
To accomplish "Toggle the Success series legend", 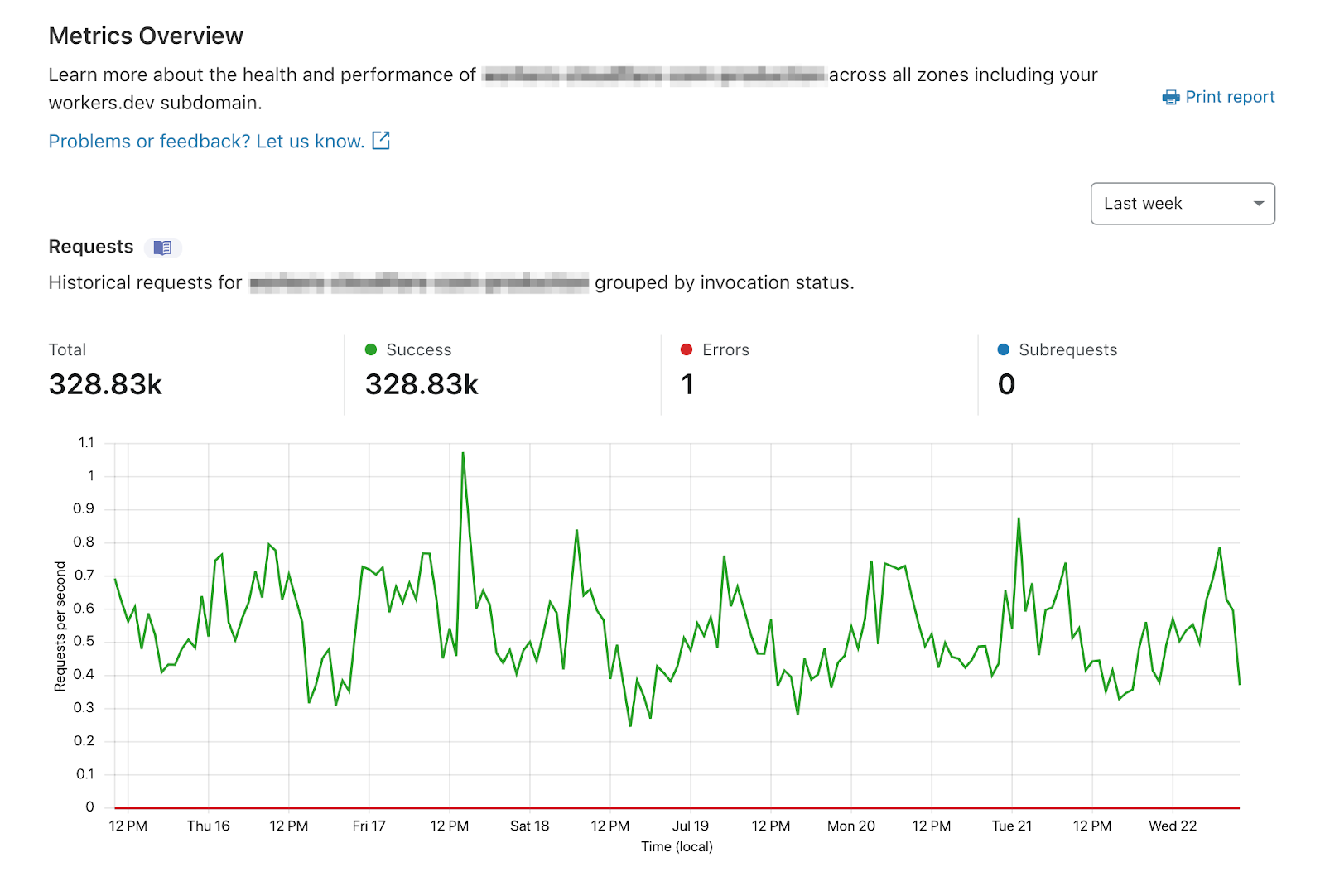I will click(418, 349).
